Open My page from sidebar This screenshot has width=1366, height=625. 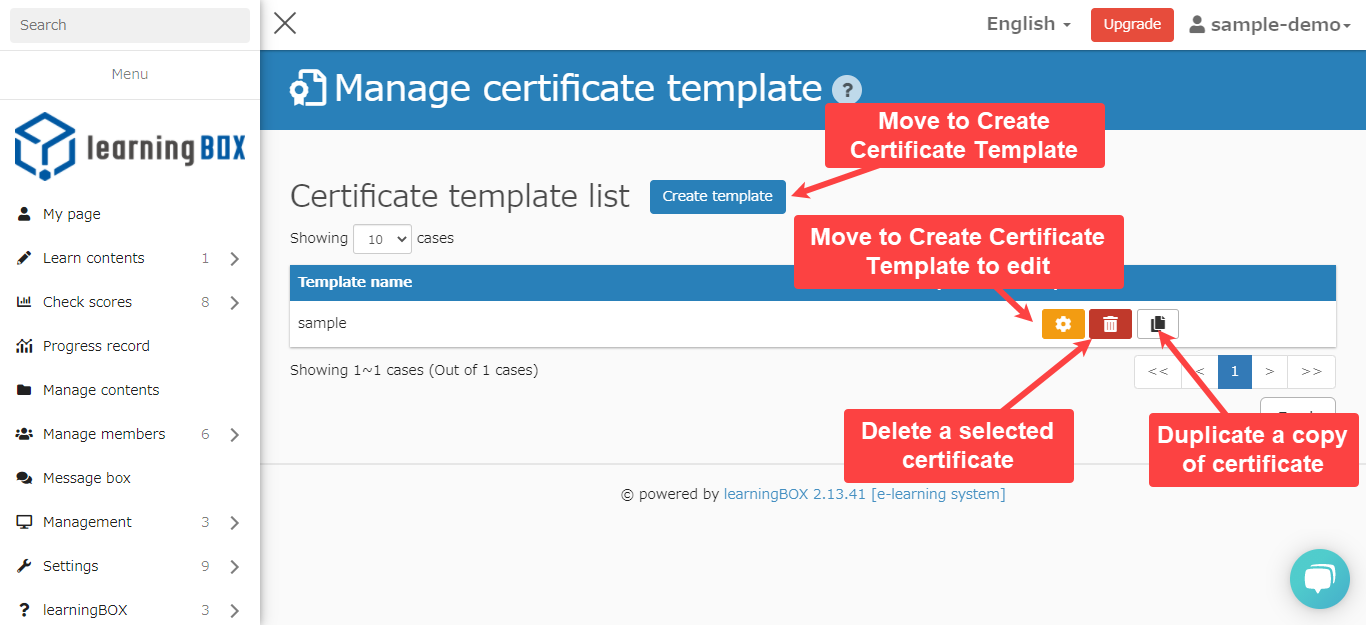pos(72,214)
